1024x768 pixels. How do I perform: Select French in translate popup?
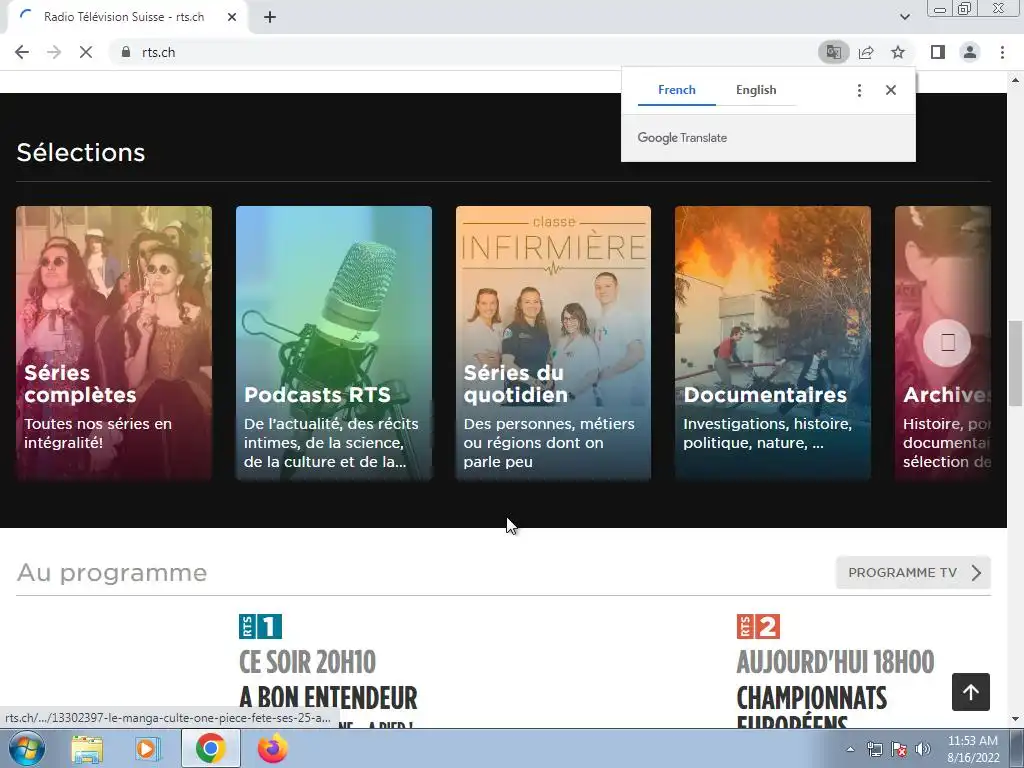pyautogui.click(x=677, y=90)
